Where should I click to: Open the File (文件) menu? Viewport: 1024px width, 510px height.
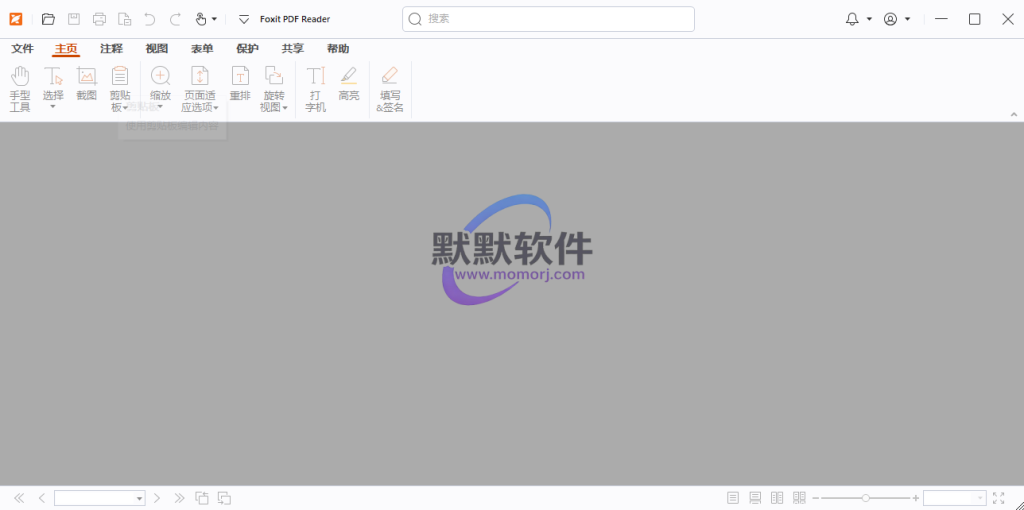pos(22,48)
